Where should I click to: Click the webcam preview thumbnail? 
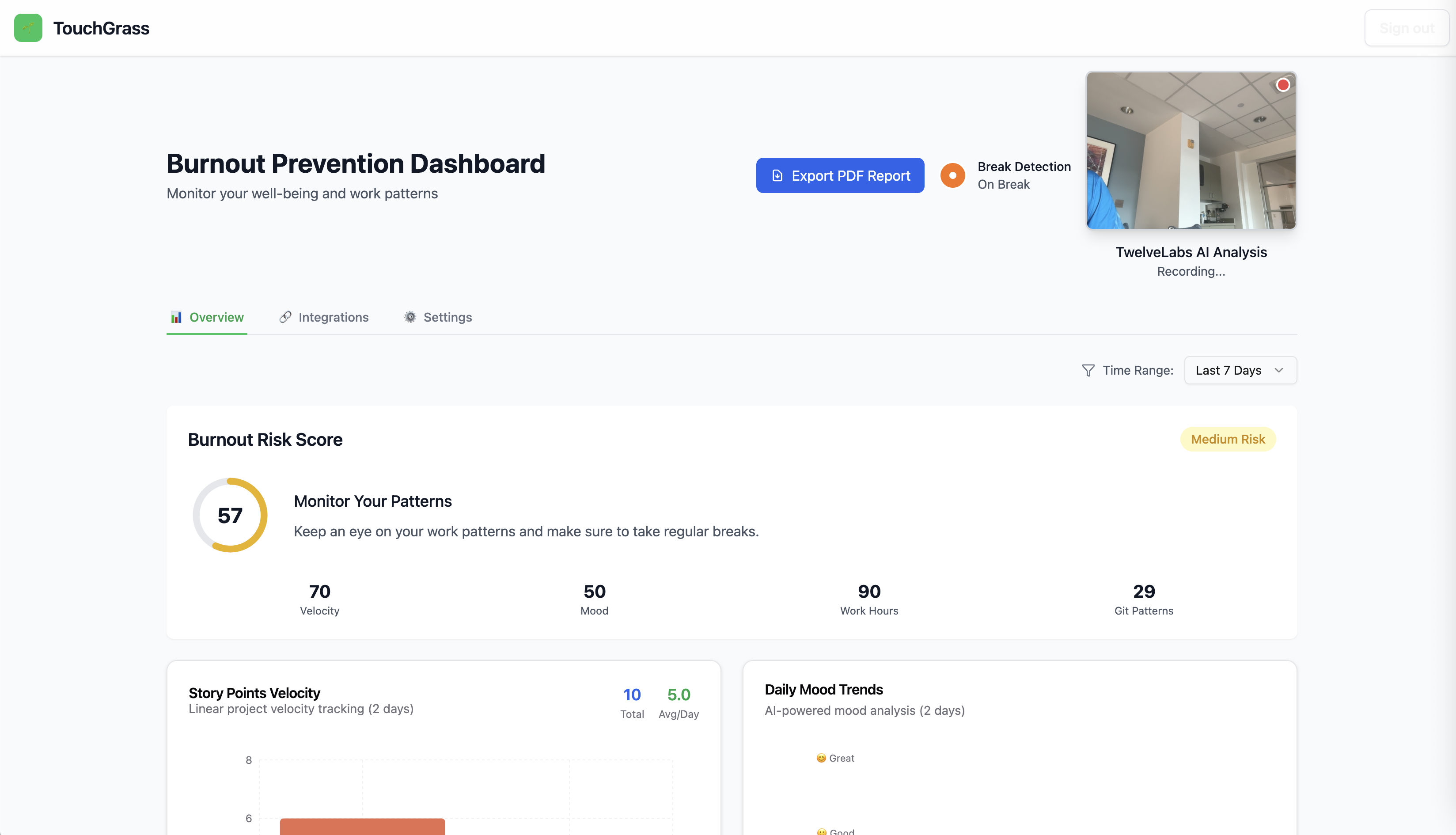coord(1191,150)
